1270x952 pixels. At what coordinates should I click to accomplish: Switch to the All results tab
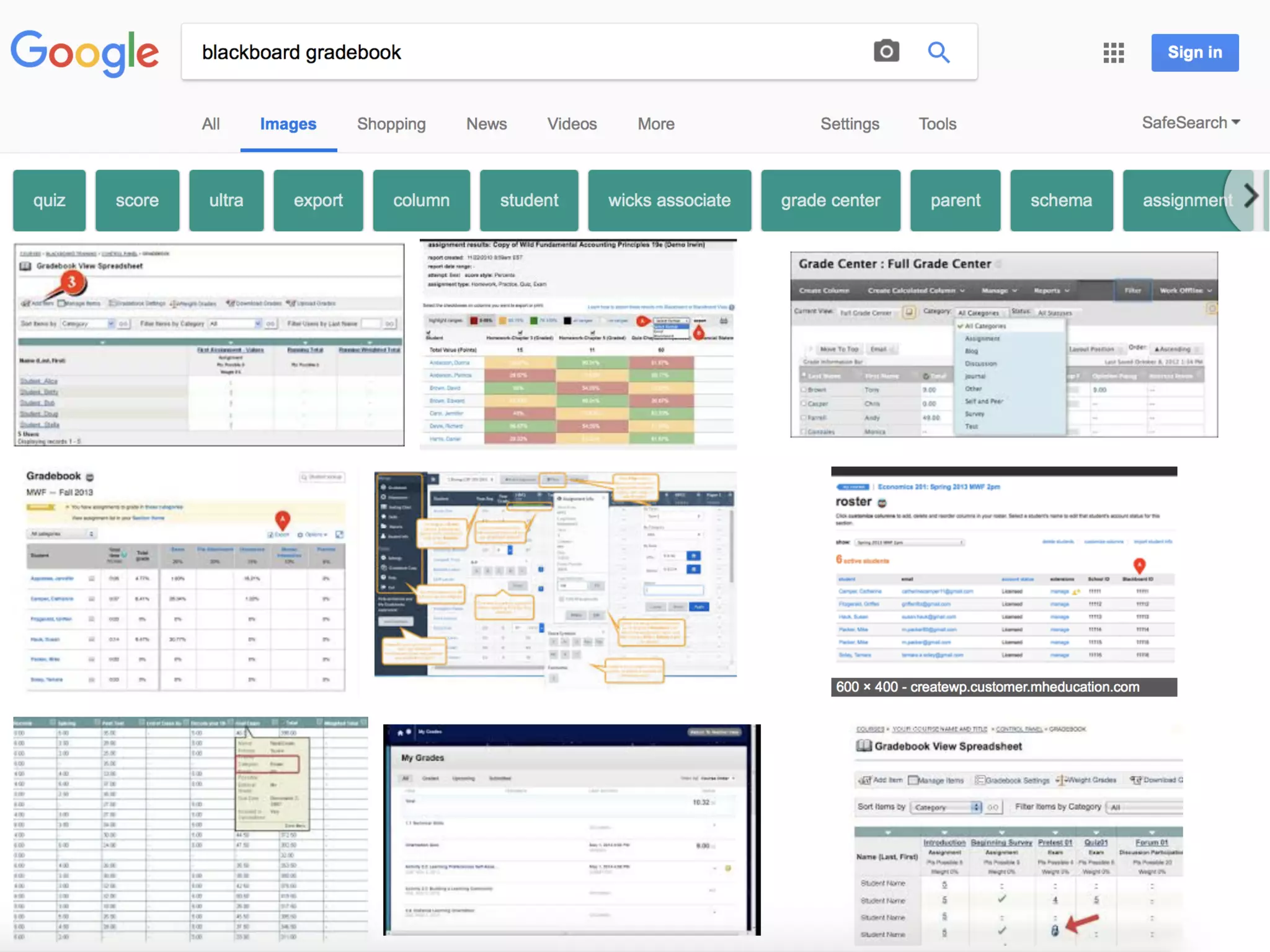[211, 124]
